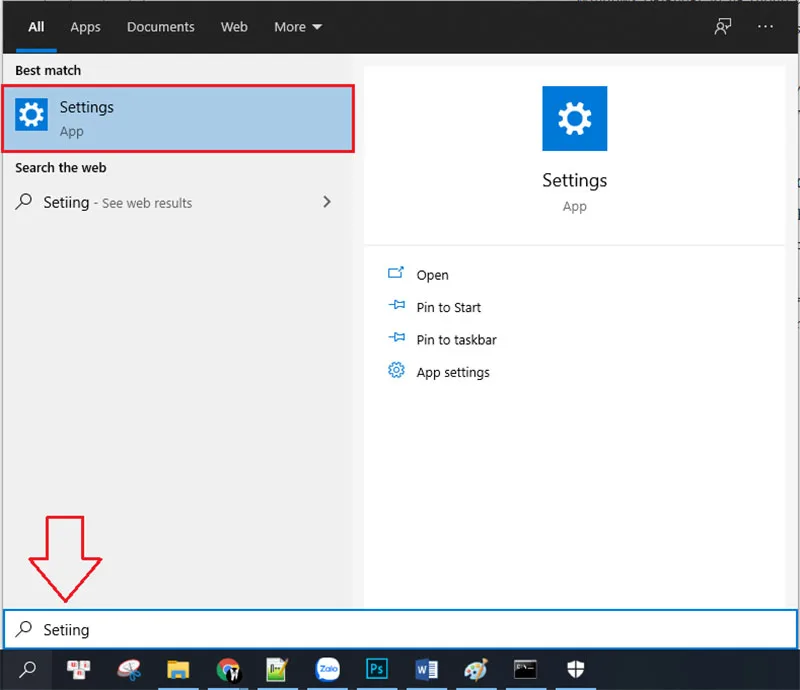Screen dimensions: 800x690
Task: Select the Settings app best match result
Action: coord(178,118)
